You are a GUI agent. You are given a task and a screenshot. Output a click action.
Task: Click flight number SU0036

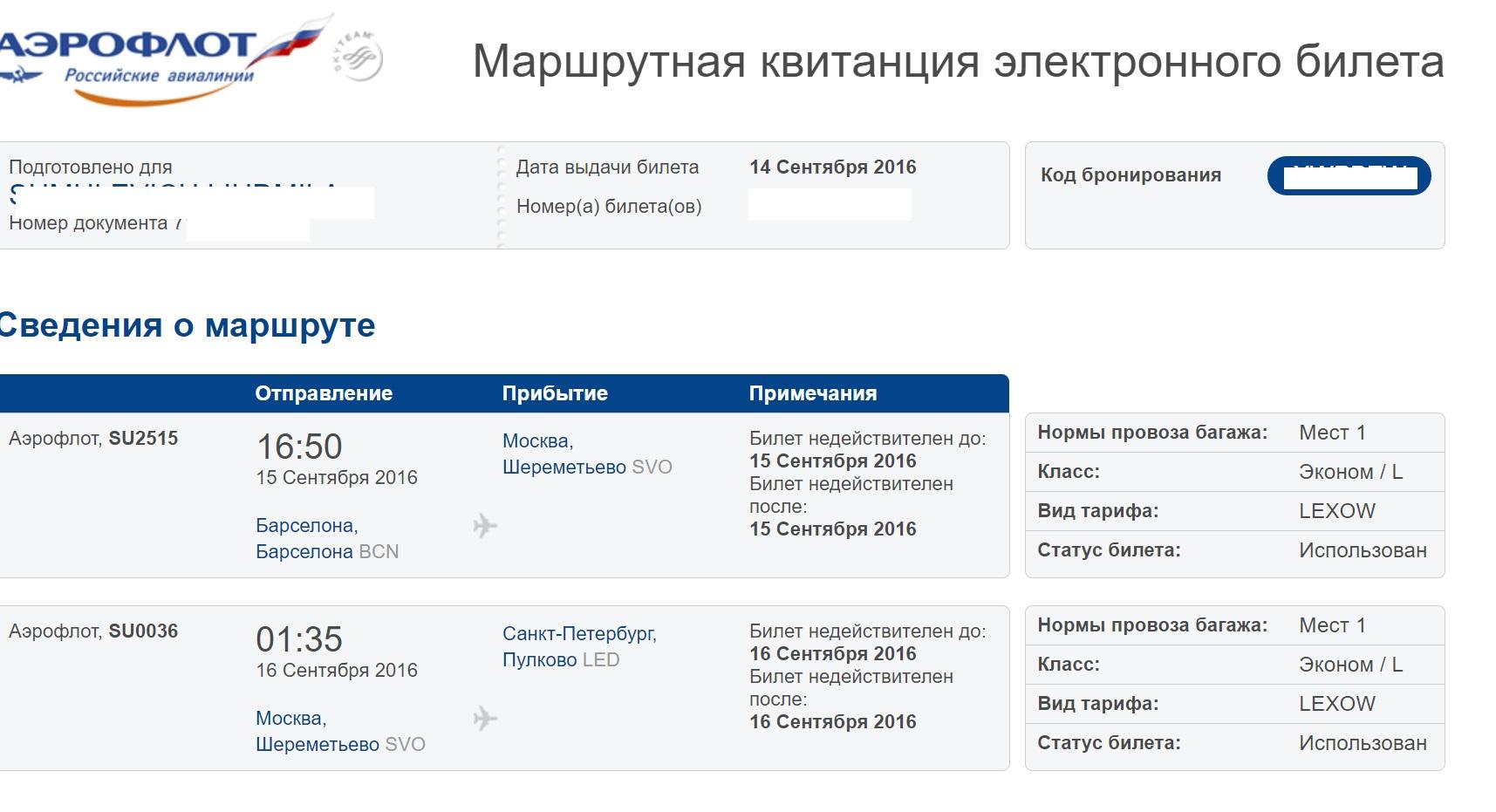click(143, 631)
